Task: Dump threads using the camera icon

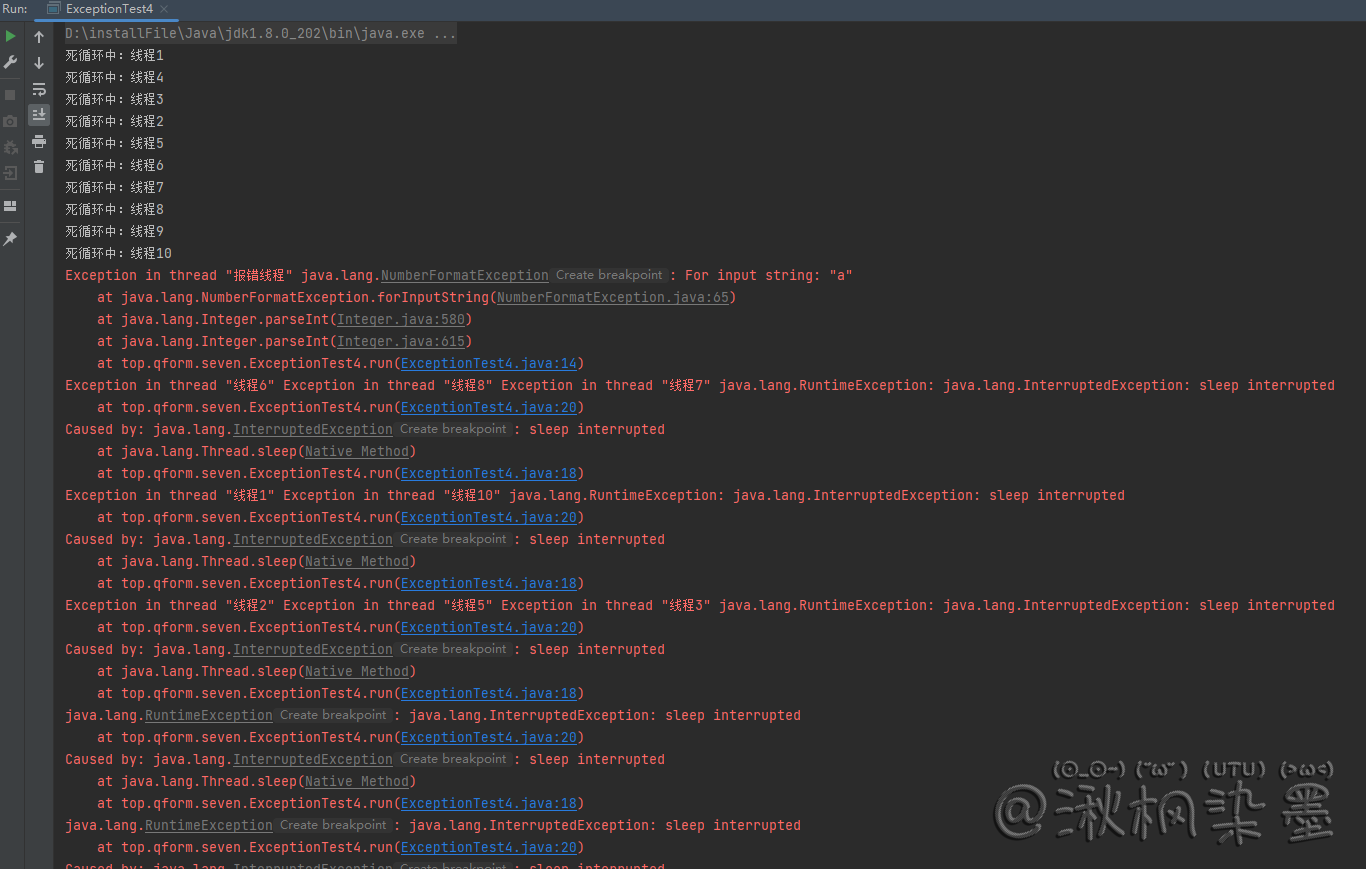Action: pos(10,121)
